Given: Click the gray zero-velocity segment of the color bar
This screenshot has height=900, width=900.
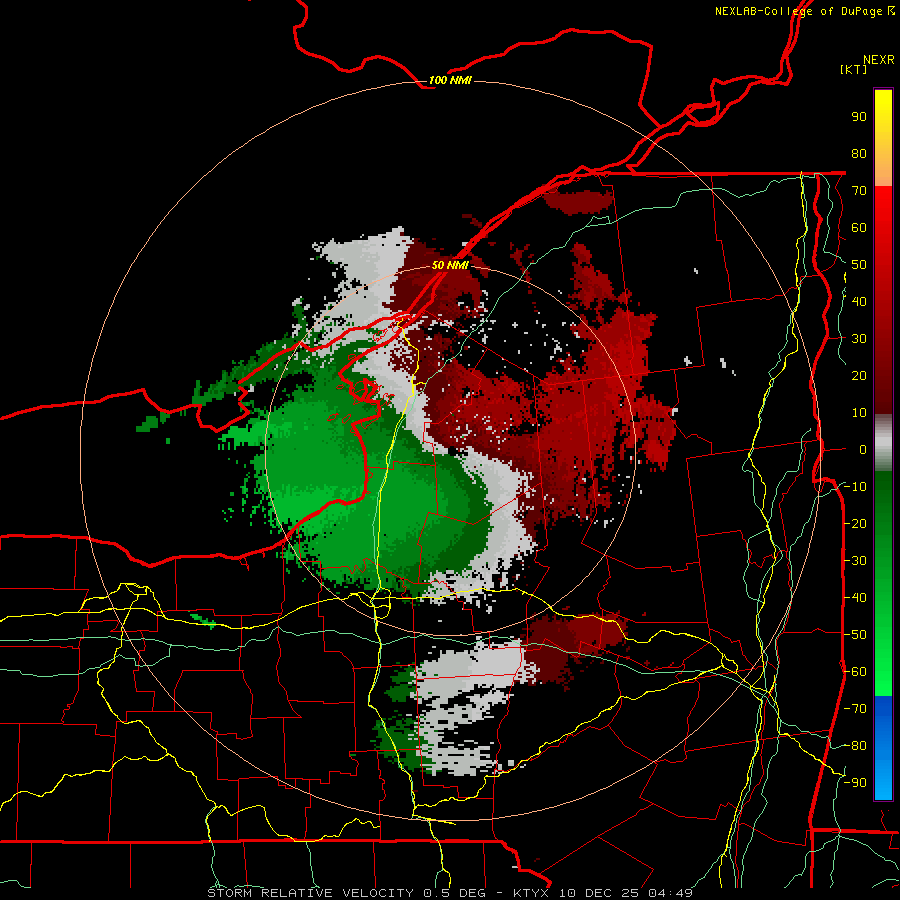Looking at the screenshot, I should point(883,445).
